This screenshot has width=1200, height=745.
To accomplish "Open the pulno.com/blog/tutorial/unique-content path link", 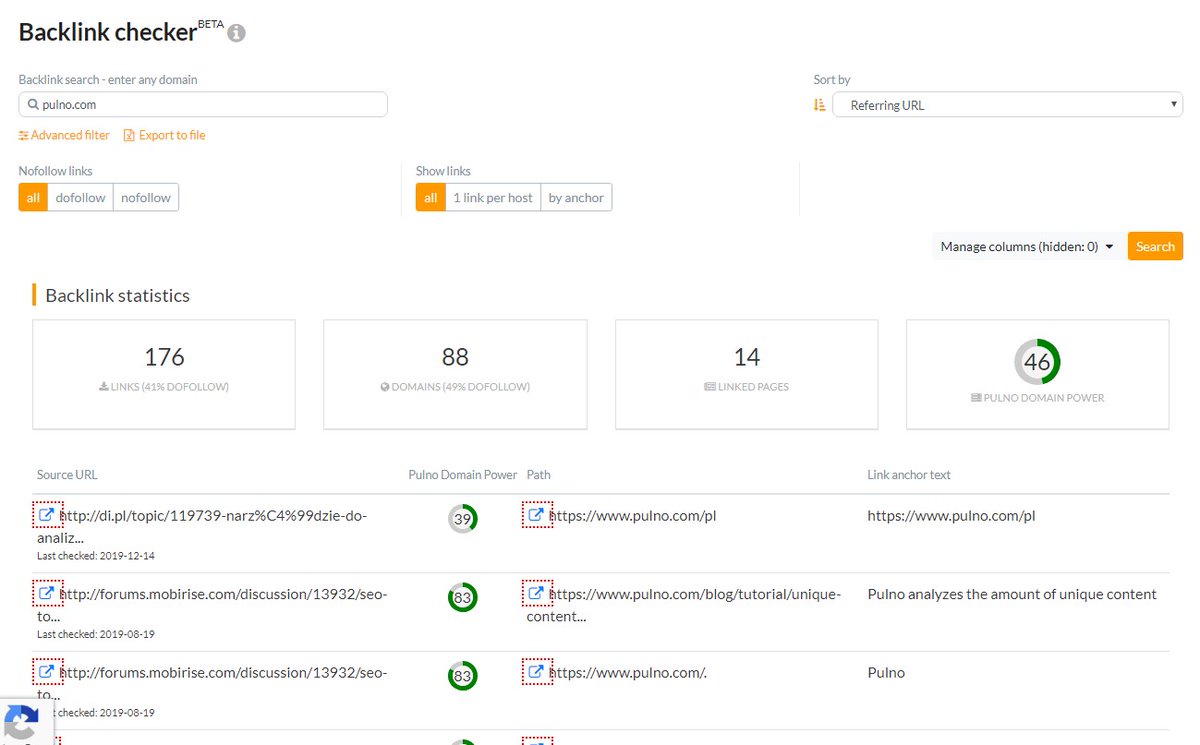I will pos(684,604).
